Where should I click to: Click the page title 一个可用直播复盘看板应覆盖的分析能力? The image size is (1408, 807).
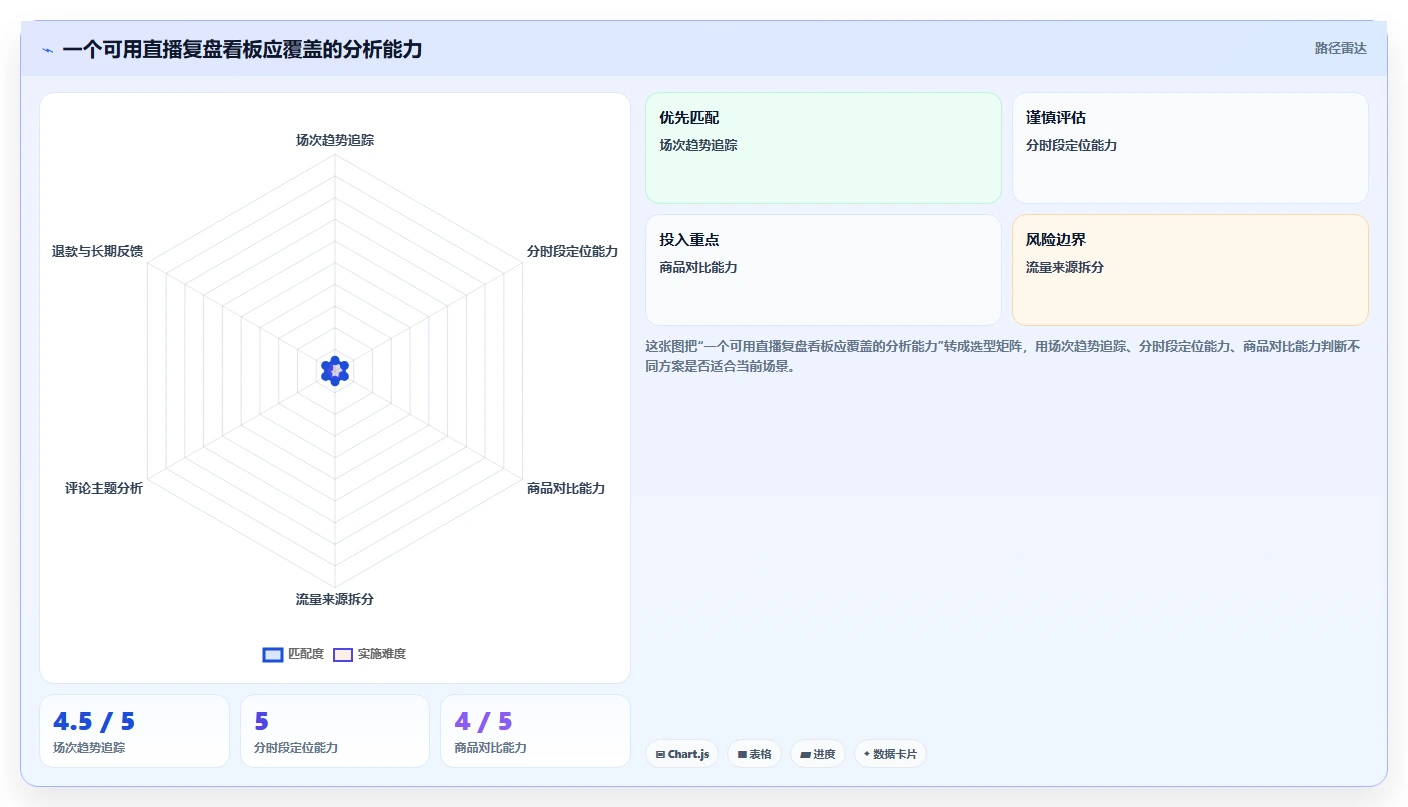pyautogui.click(x=242, y=49)
